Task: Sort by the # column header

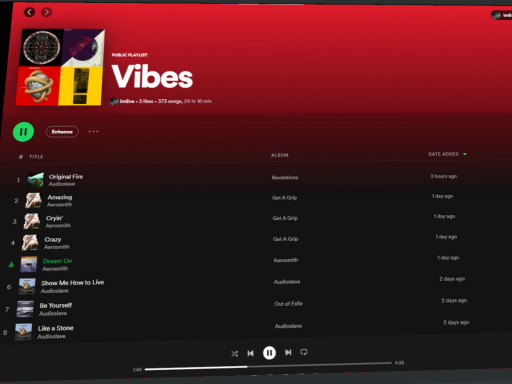Action: [x=21, y=157]
